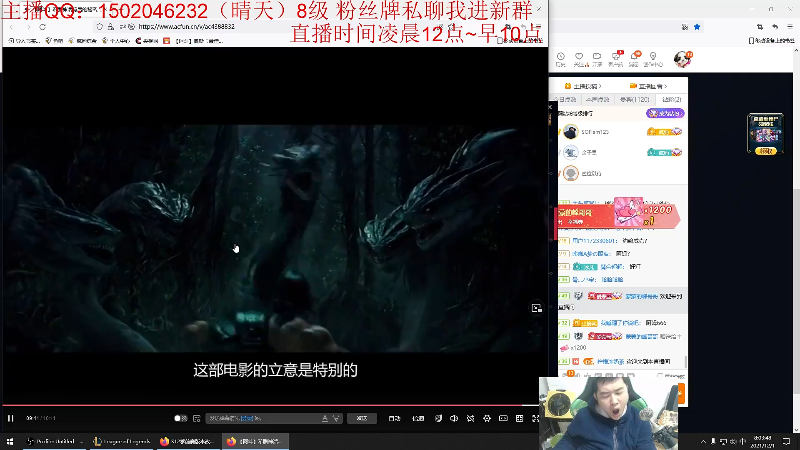Open the first bookmark on bookmarks bar

24,41
